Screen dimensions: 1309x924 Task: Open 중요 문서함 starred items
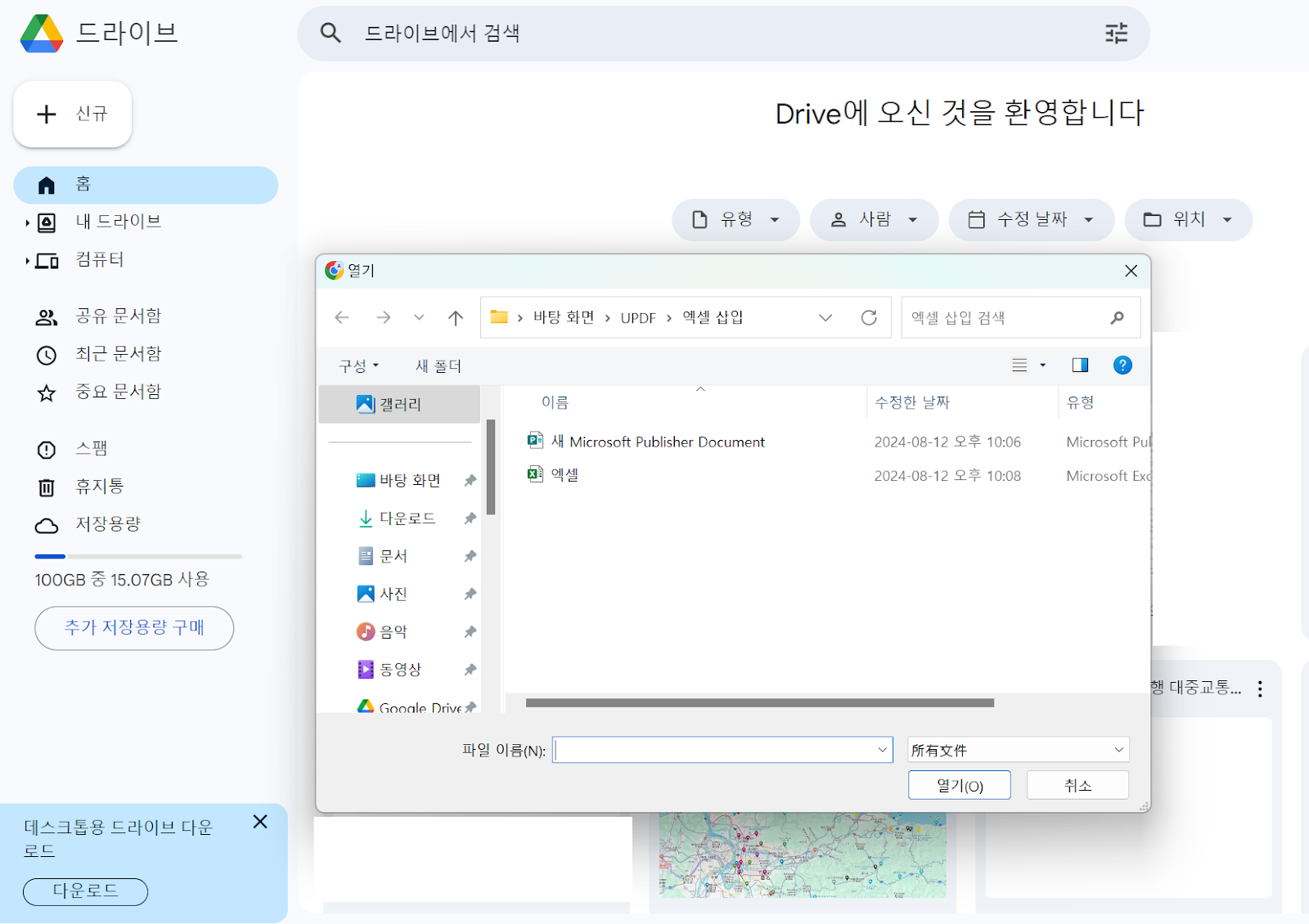[x=119, y=392]
